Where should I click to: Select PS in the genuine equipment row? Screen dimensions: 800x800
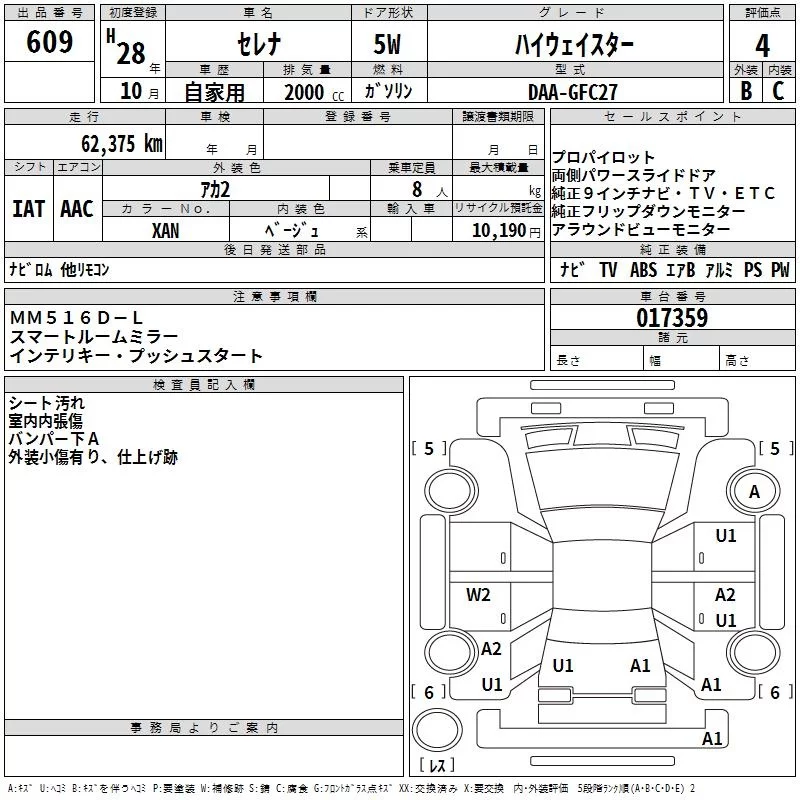click(x=753, y=269)
